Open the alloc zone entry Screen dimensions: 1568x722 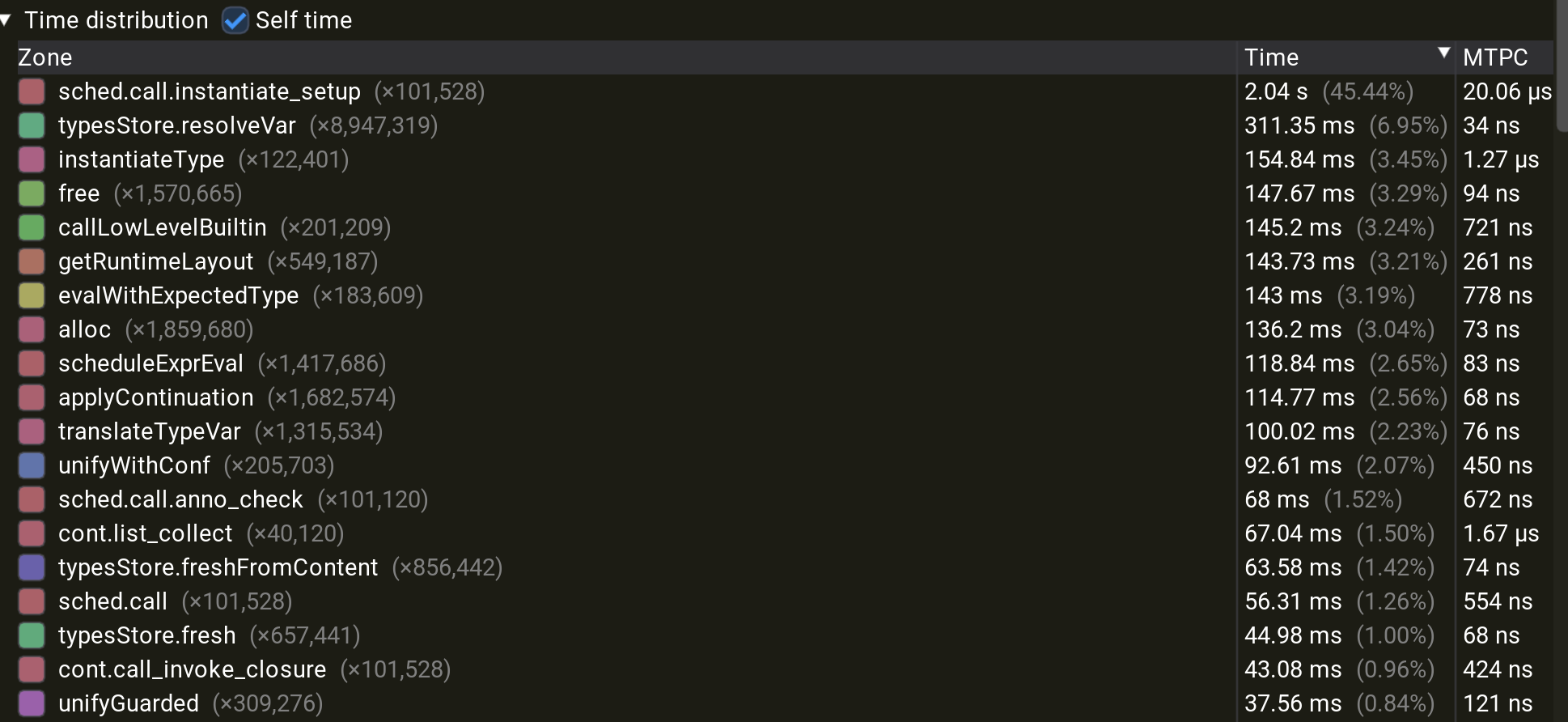(x=84, y=329)
